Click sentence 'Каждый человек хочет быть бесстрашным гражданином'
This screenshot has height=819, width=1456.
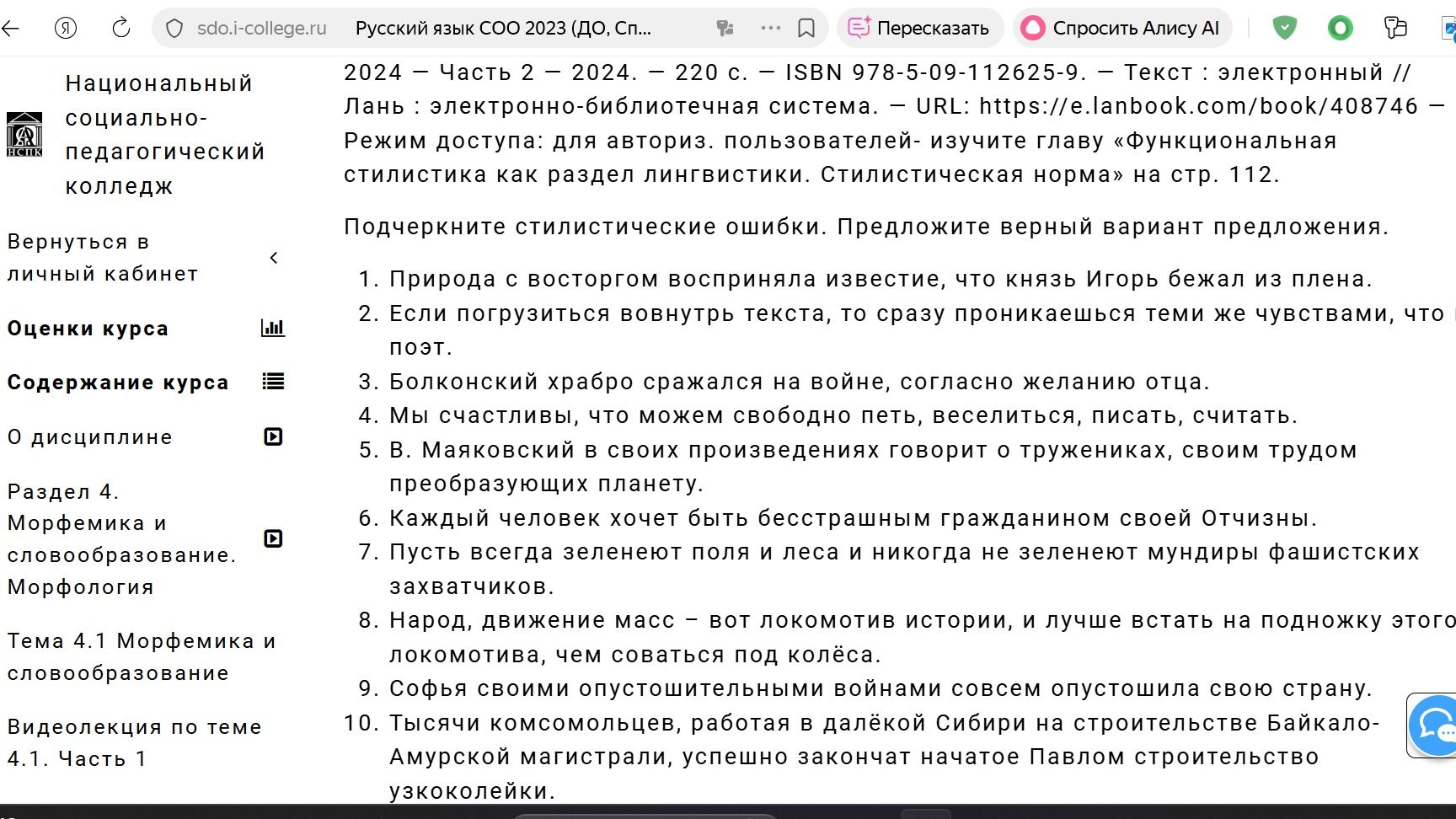click(853, 518)
